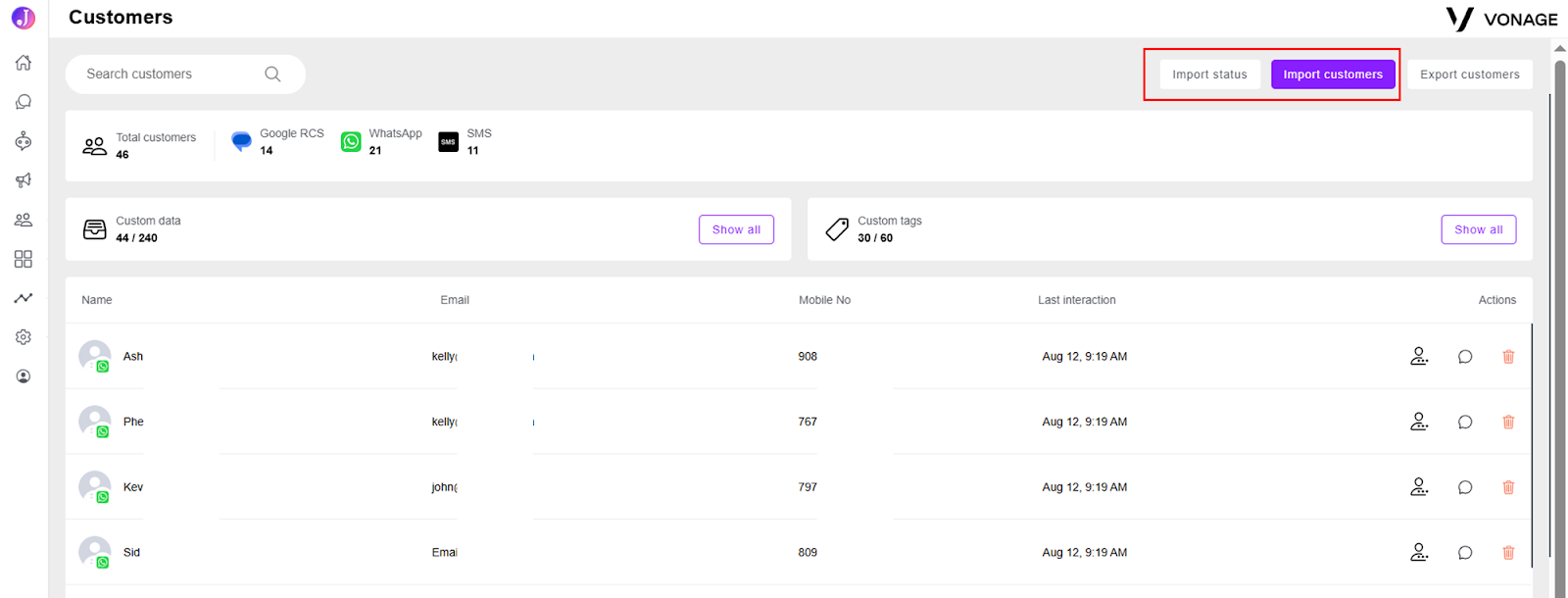This screenshot has width=1568, height=598.
Task: Click the Export customers button
Action: [x=1470, y=75]
